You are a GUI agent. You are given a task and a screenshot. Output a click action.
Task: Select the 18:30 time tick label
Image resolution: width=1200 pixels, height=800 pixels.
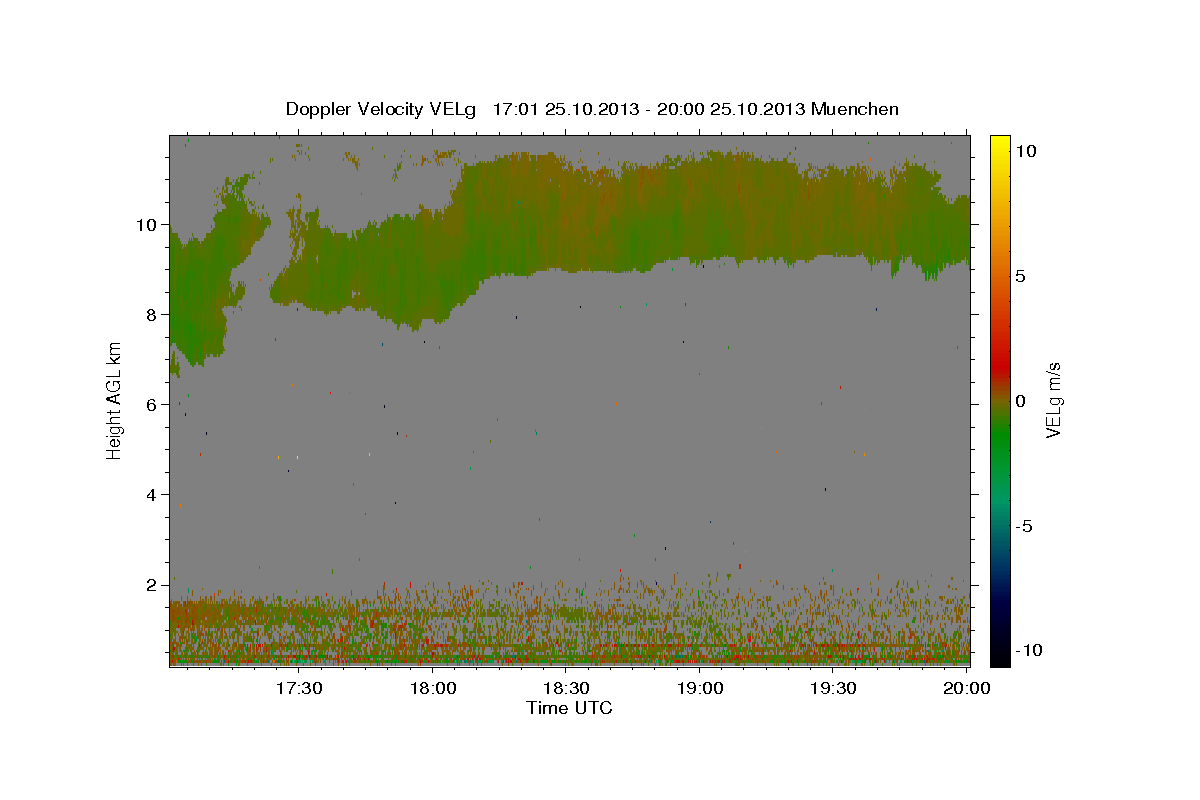tap(566, 689)
